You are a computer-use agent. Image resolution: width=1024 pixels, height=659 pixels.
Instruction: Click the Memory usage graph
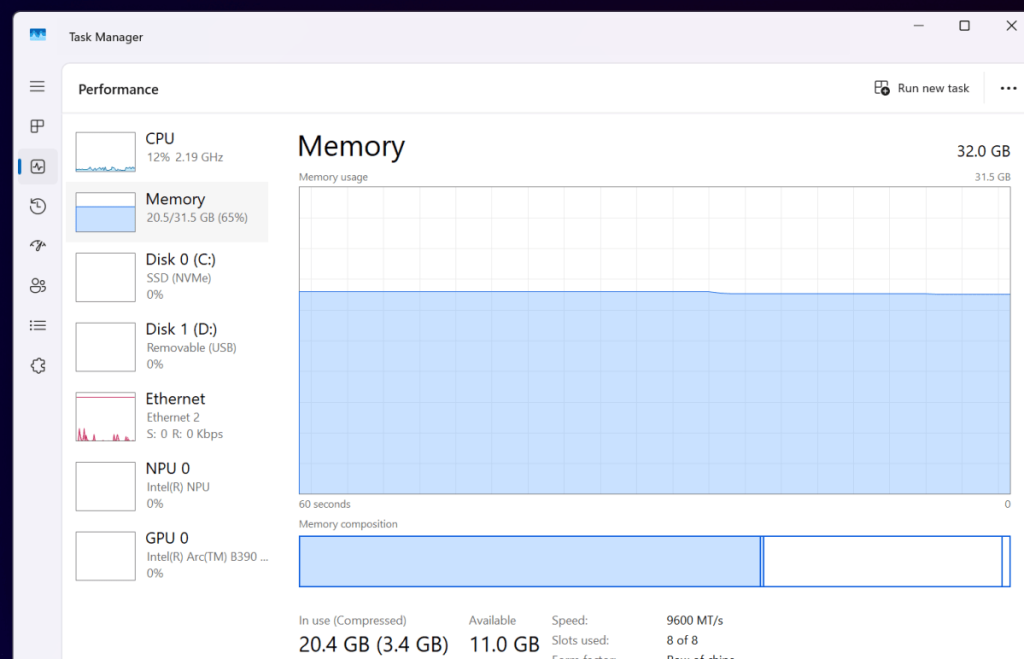[x=654, y=340]
